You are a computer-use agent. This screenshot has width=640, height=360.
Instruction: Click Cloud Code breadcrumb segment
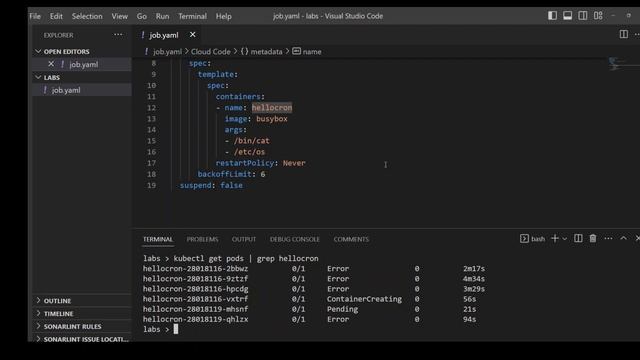(x=211, y=51)
